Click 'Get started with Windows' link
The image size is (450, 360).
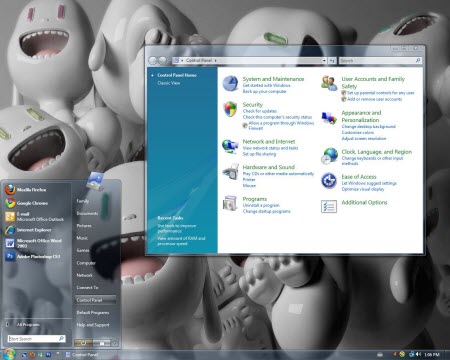pyautogui.click(x=266, y=85)
